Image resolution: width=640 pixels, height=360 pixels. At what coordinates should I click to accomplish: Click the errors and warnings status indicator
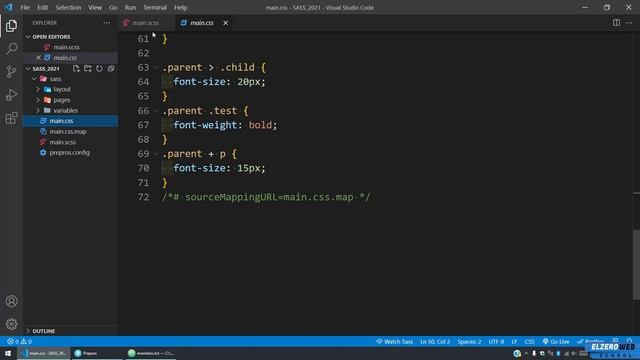click(19, 342)
